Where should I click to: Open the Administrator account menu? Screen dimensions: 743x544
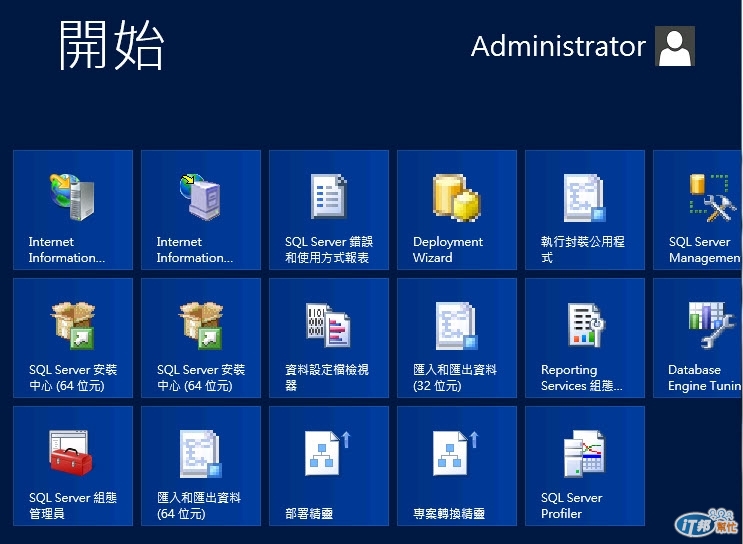583,46
